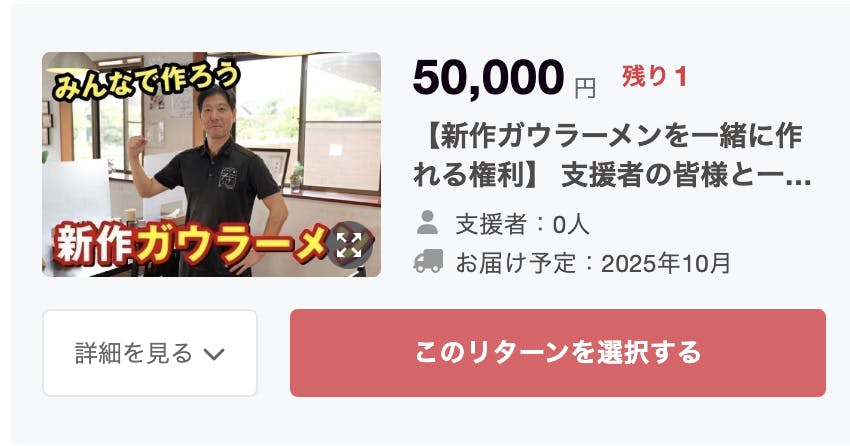
Task: Click the red 残り1 remaining label
Action: (655, 76)
